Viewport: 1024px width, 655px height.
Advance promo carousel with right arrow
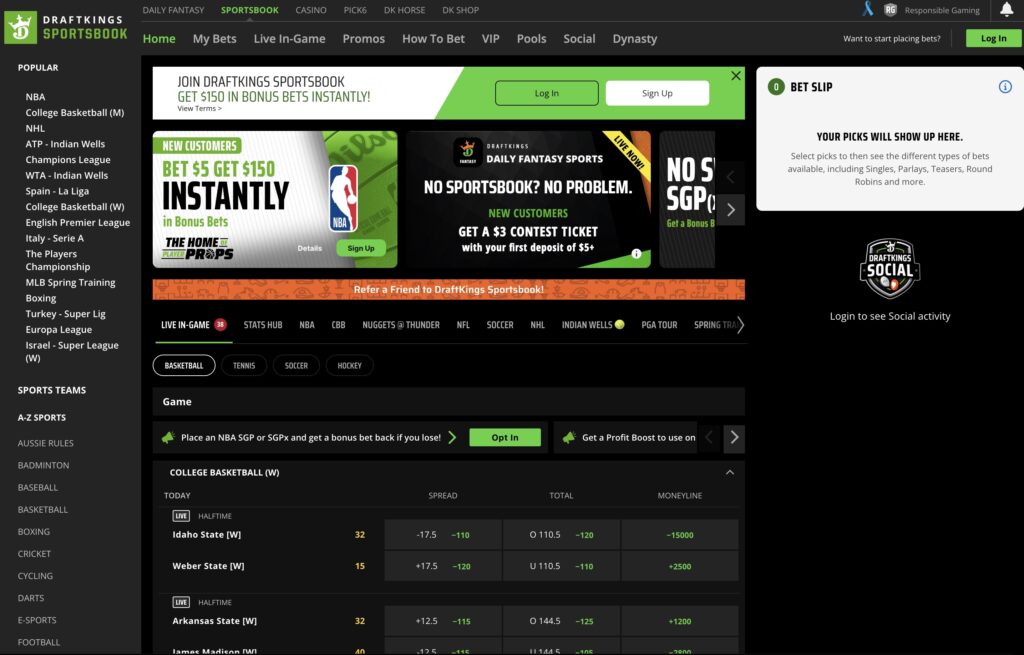click(x=731, y=210)
